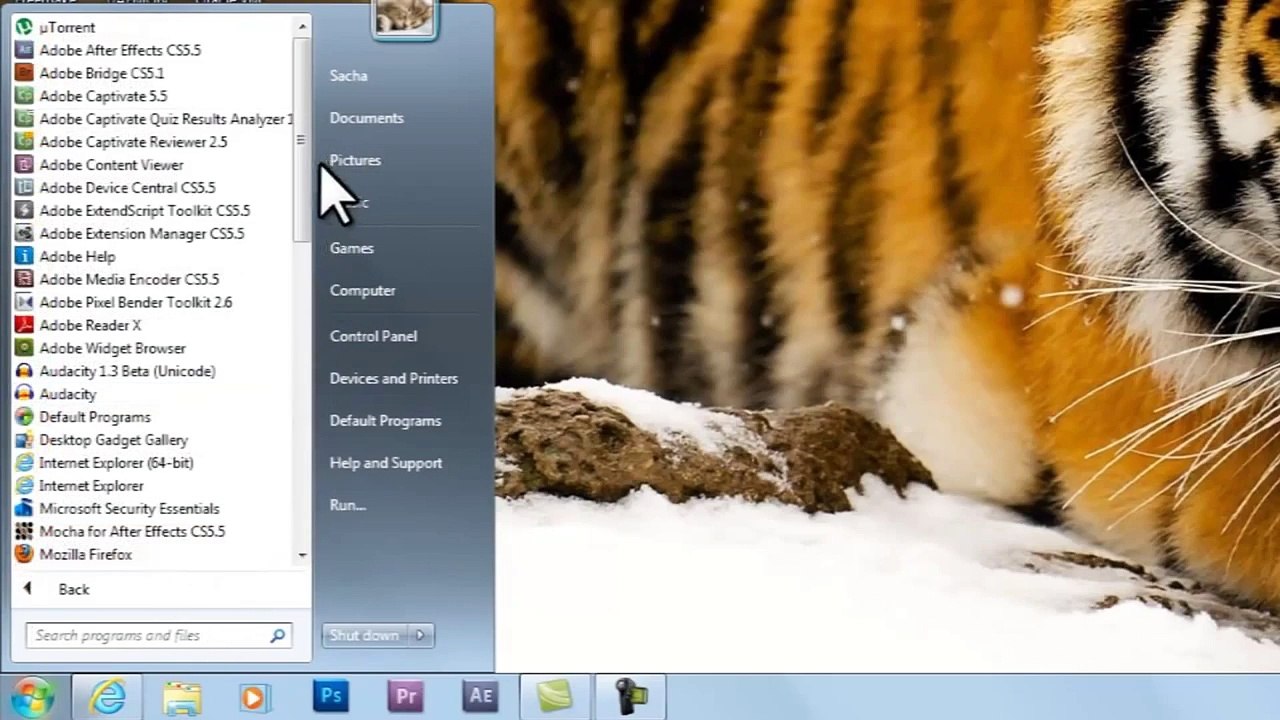Open Control Panel from the Start menu
This screenshot has height=720, width=1280.
click(374, 336)
